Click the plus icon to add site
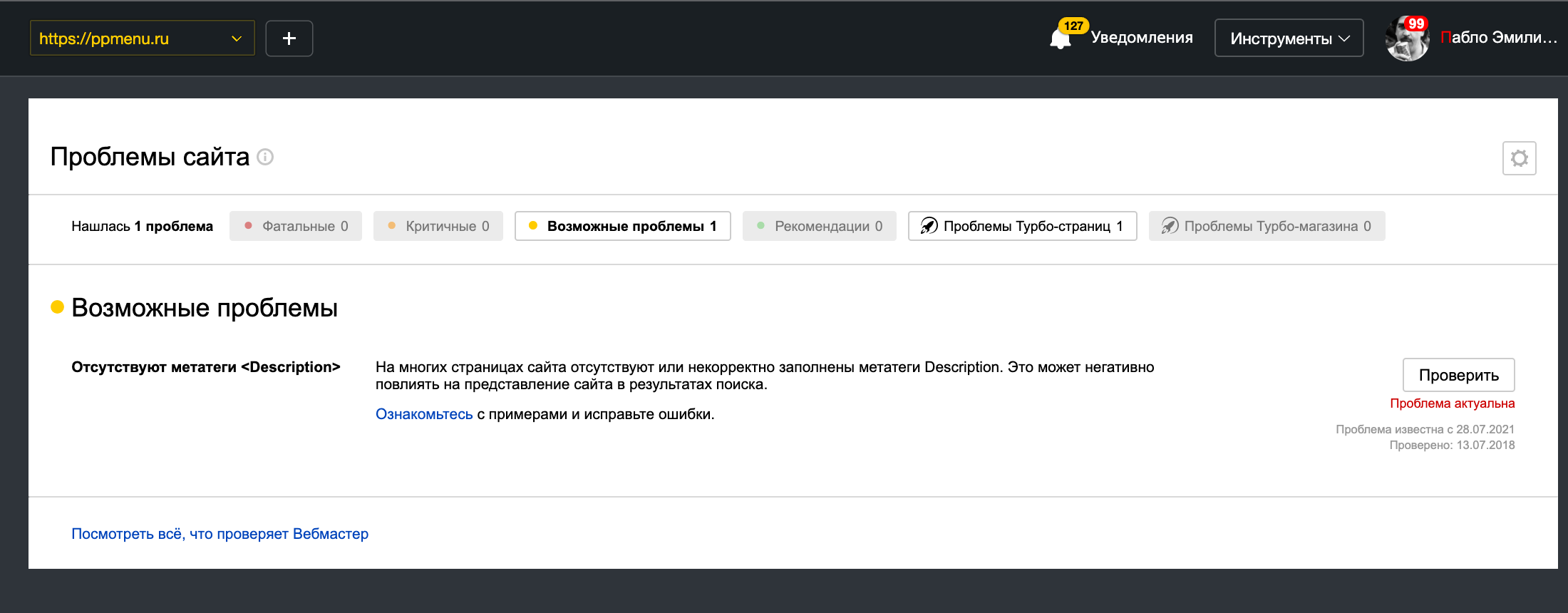1568x613 pixels. (289, 38)
